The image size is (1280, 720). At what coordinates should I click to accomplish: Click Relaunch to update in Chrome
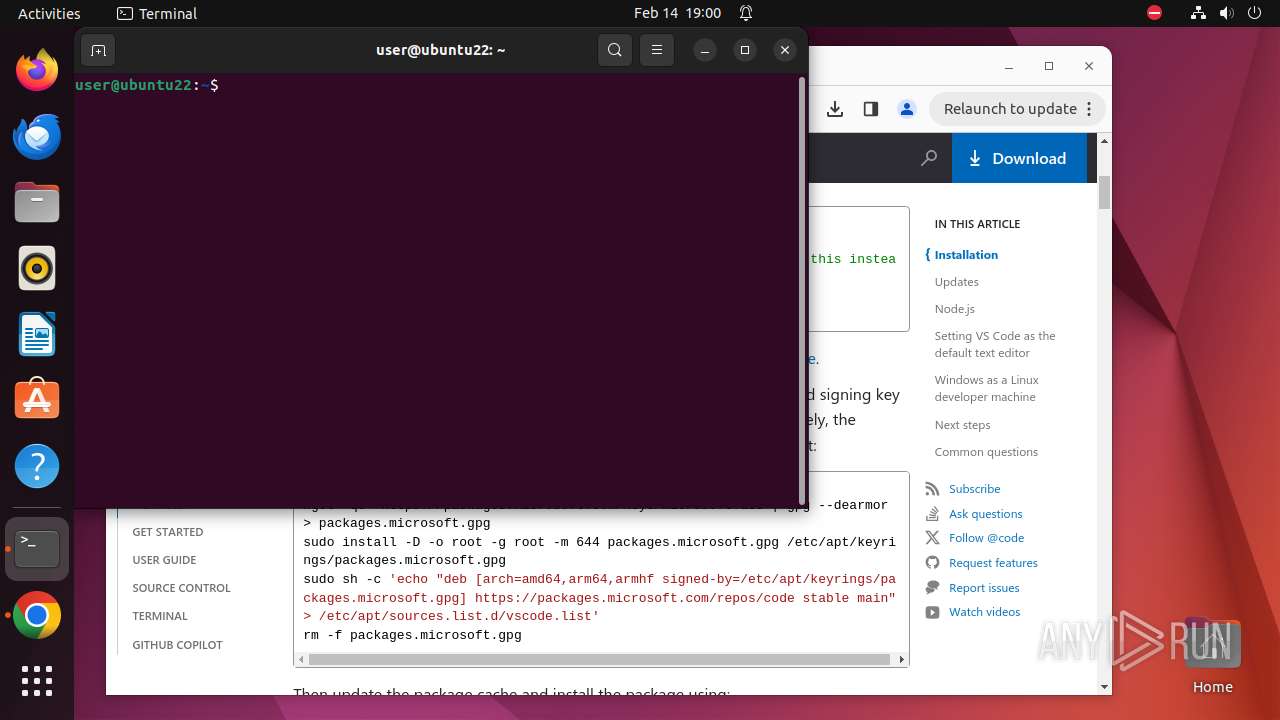1010,109
